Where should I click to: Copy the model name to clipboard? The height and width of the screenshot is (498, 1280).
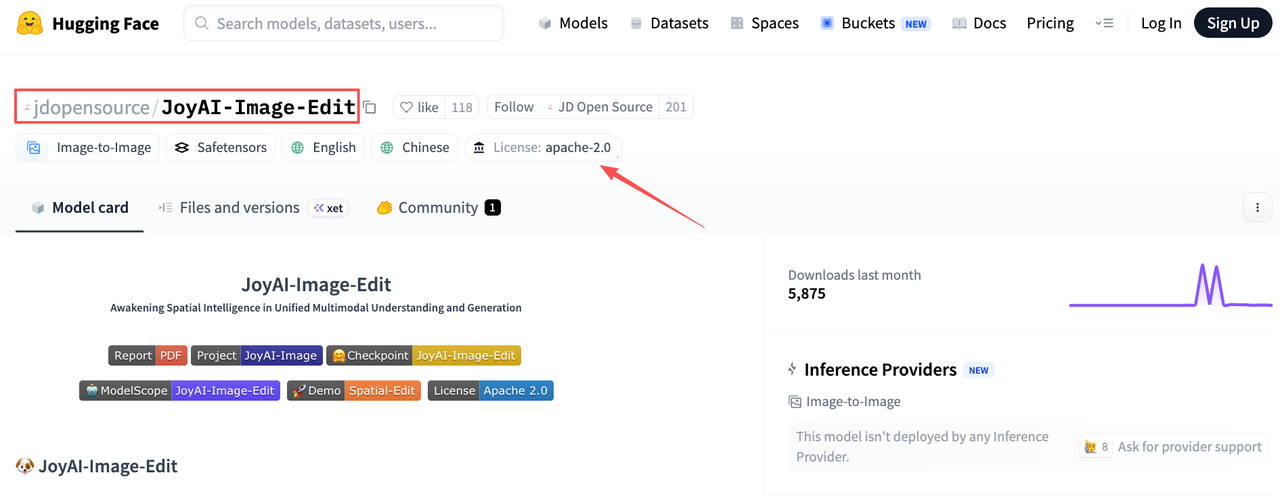pyautogui.click(x=370, y=107)
